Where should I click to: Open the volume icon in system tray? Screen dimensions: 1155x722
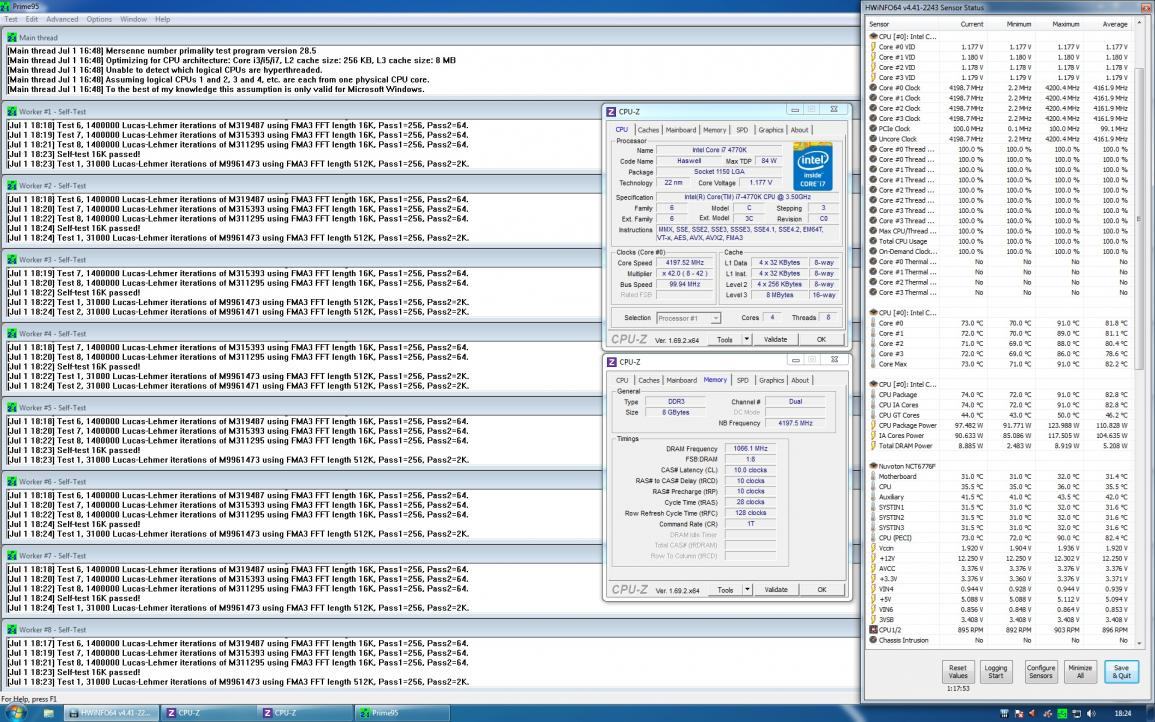pyautogui.click(x=1091, y=713)
